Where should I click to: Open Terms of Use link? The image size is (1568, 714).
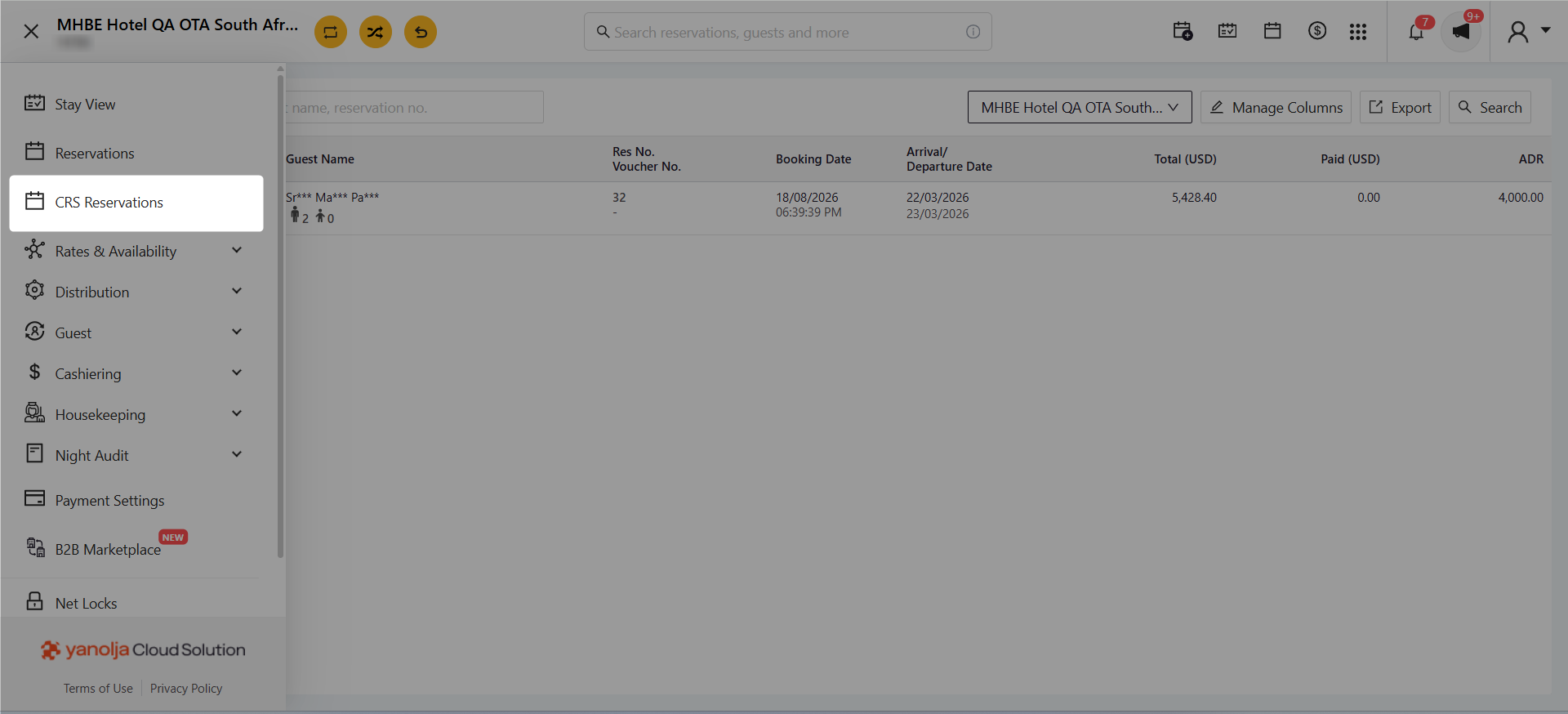click(x=98, y=689)
